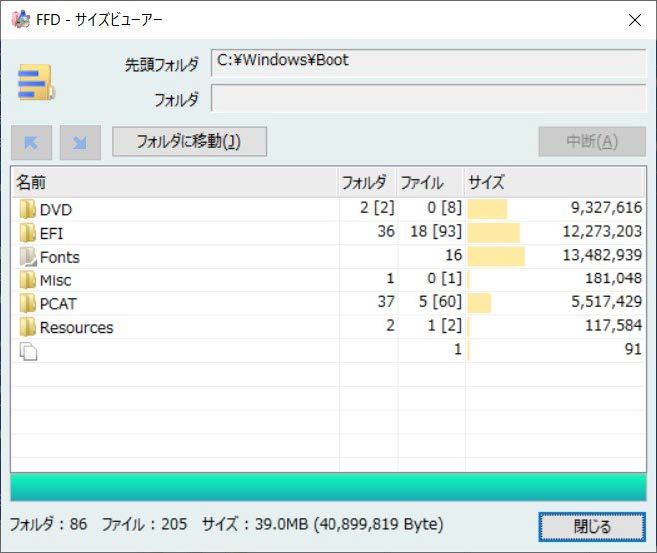The height and width of the screenshot is (553, 657).
Task: Click the DVD row size bar
Action: pyautogui.click(x=487, y=209)
